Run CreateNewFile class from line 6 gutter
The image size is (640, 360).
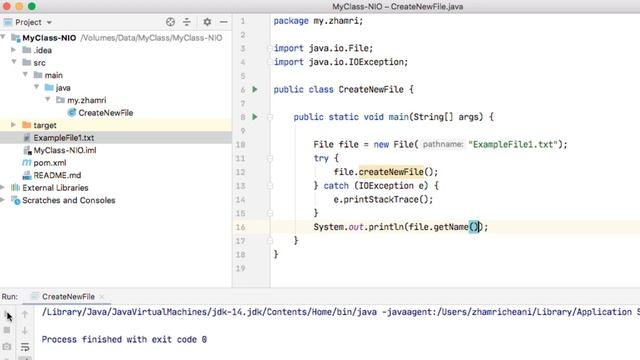[255, 89]
